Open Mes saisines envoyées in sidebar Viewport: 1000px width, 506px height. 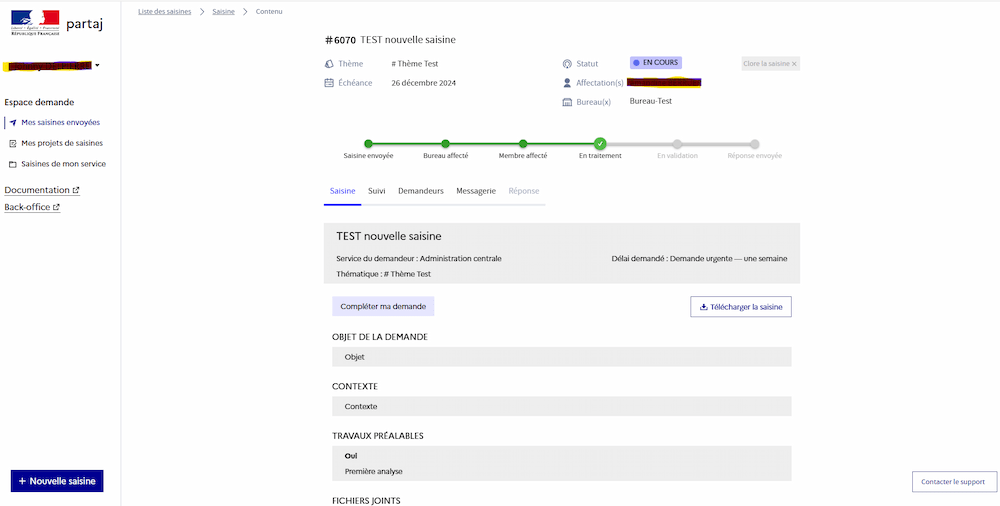click(60, 123)
